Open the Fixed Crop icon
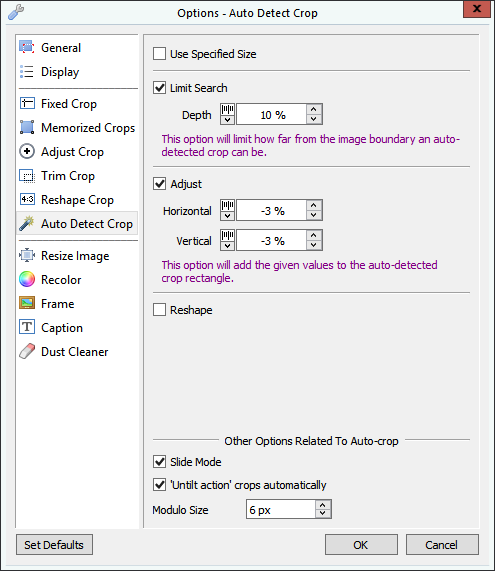This screenshot has height=571, width=495. pos(27,103)
